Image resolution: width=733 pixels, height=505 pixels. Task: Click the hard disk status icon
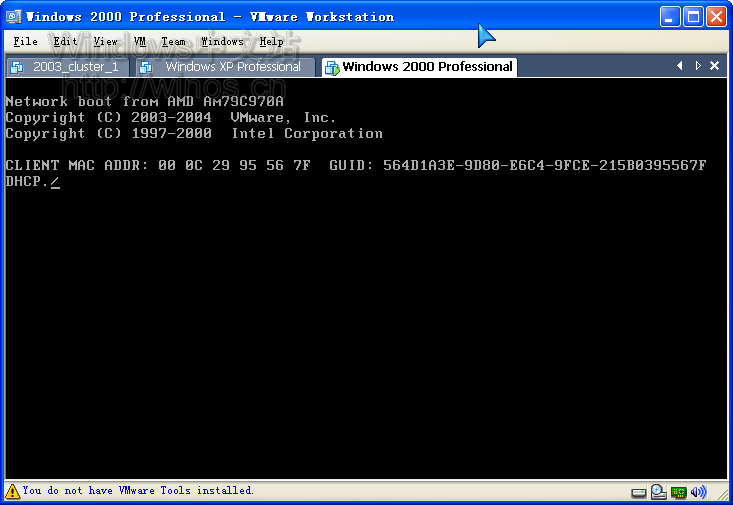pyautogui.click(x=639, y=492)
